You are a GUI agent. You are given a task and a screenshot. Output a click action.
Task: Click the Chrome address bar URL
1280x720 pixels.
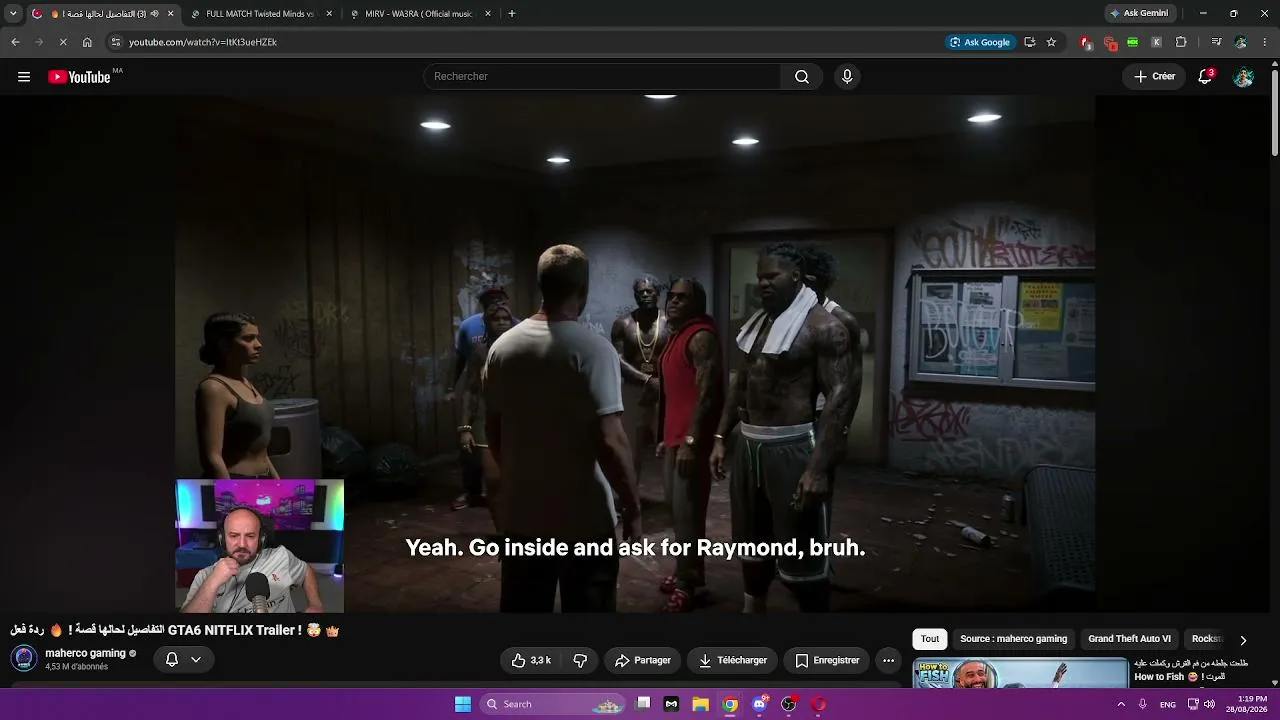point(203,42)
